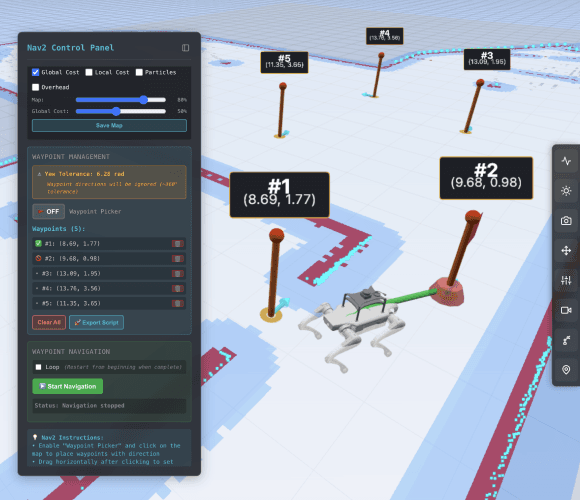Enable the Local Cost checkbox
580x500 pixels.
pyautogui.click(x=89, y=72)
